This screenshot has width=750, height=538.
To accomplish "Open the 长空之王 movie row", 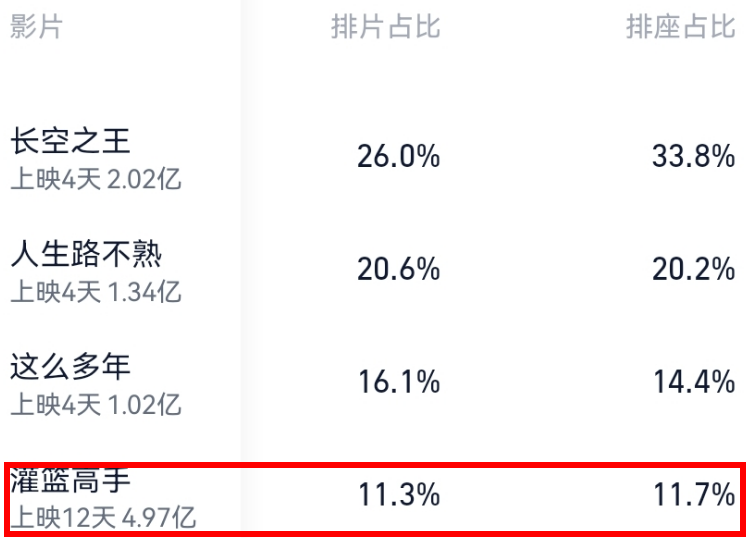I will pos(375,158).
